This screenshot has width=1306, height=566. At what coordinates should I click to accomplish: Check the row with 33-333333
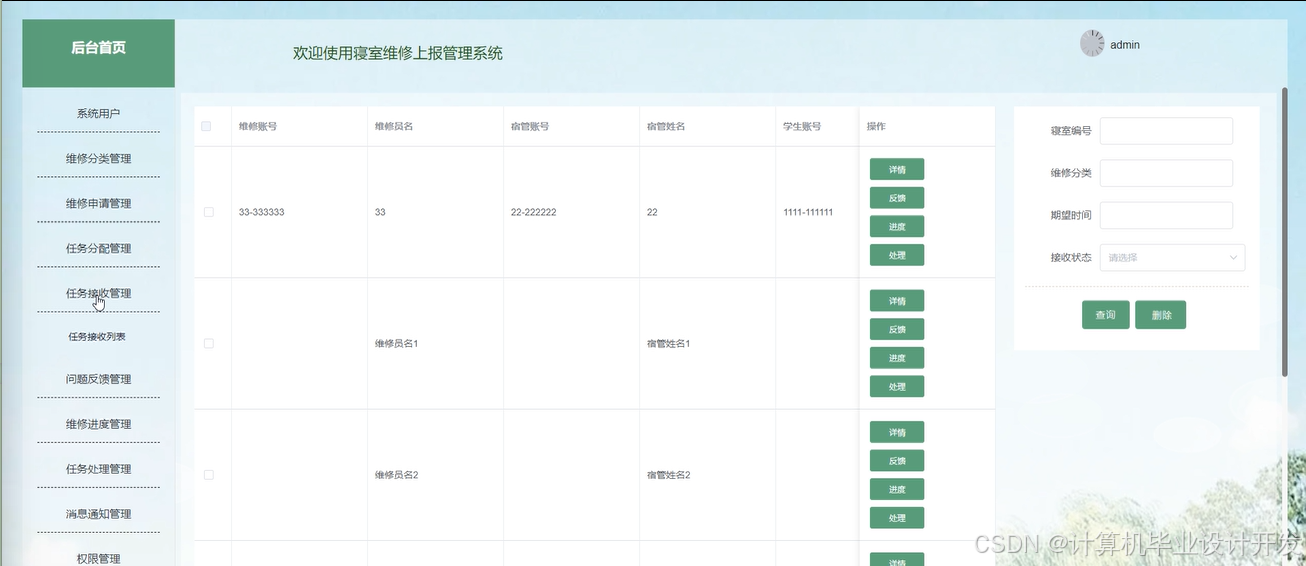[208, 212]
